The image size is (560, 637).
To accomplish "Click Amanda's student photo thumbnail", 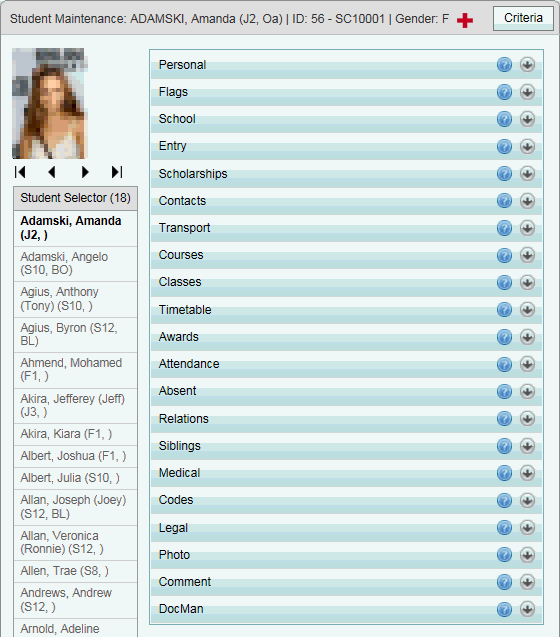I will pos(50,103).
